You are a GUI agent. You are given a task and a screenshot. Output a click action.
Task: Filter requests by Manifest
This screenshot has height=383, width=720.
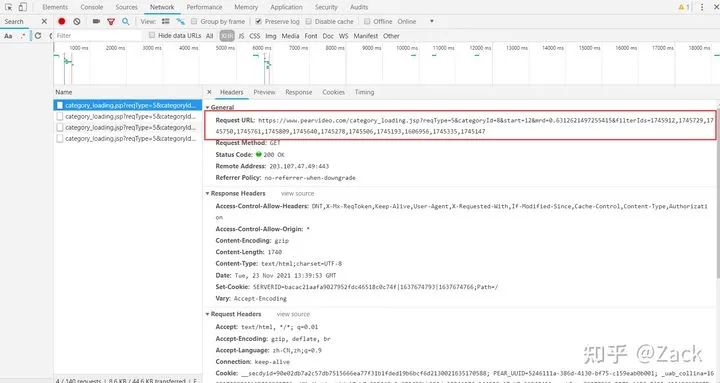pyautogui.click(x=366, y=36)
